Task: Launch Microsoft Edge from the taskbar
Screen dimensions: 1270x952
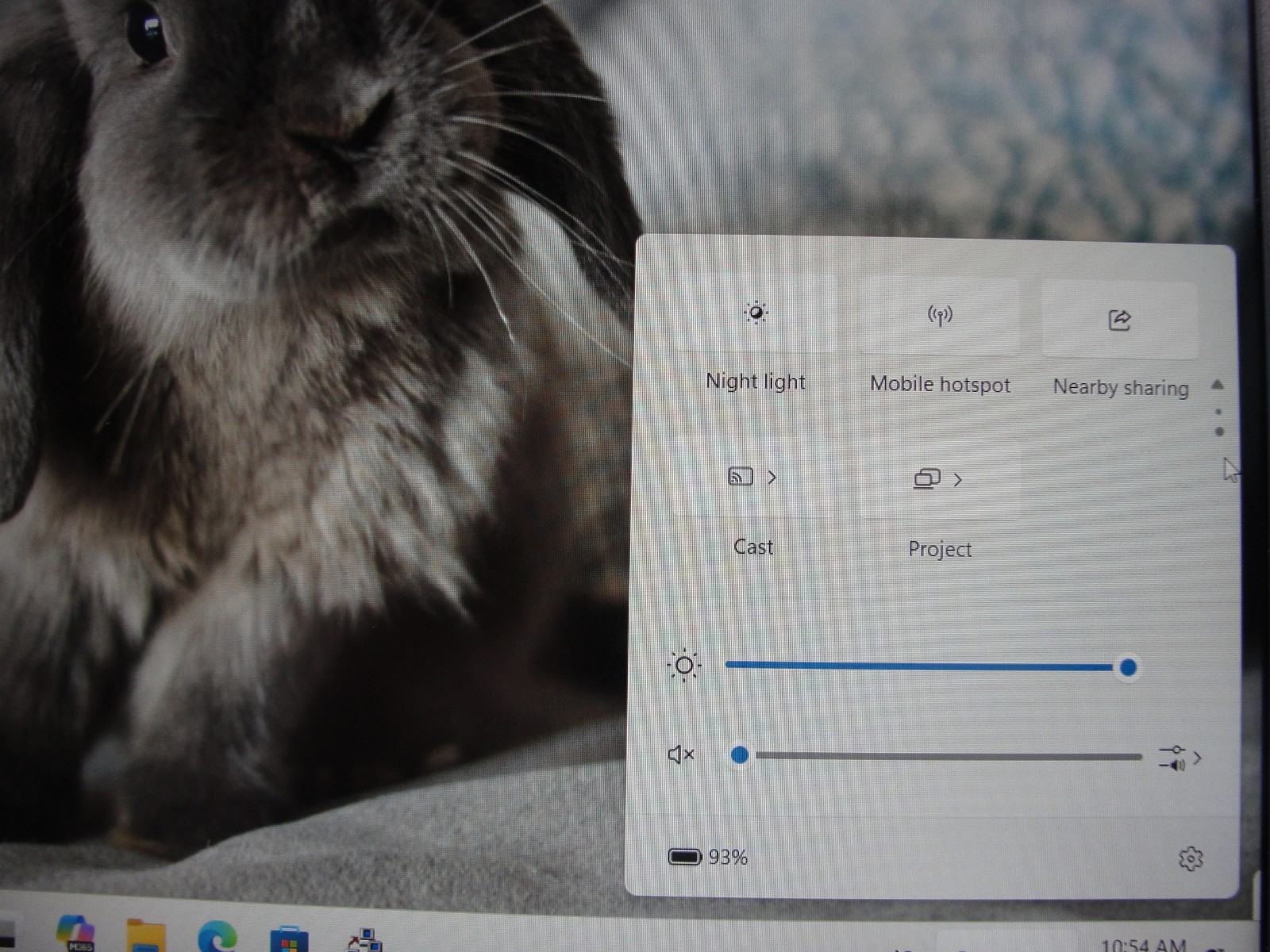Action: pos(217,937)
